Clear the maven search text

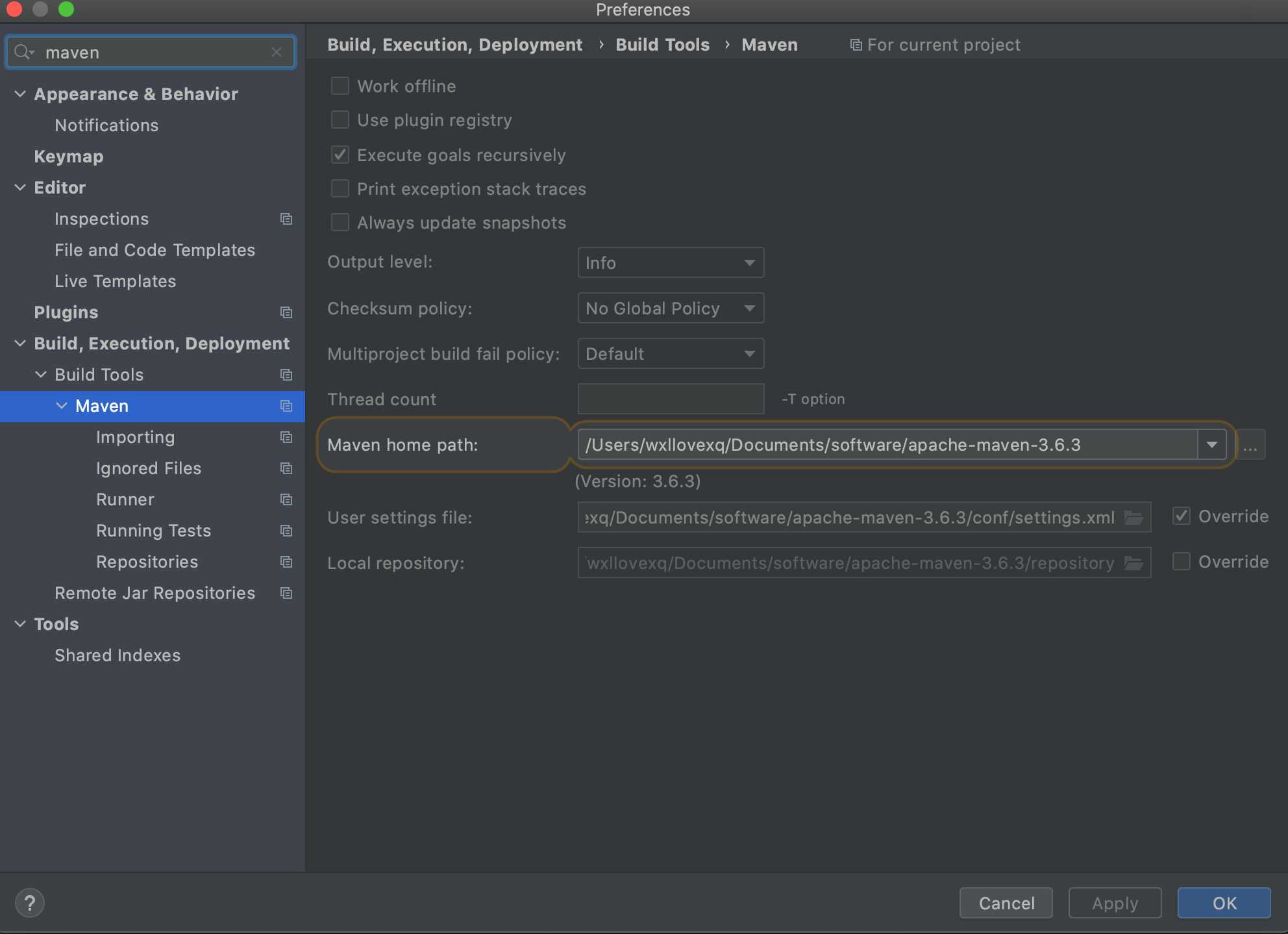click(277, 52)
